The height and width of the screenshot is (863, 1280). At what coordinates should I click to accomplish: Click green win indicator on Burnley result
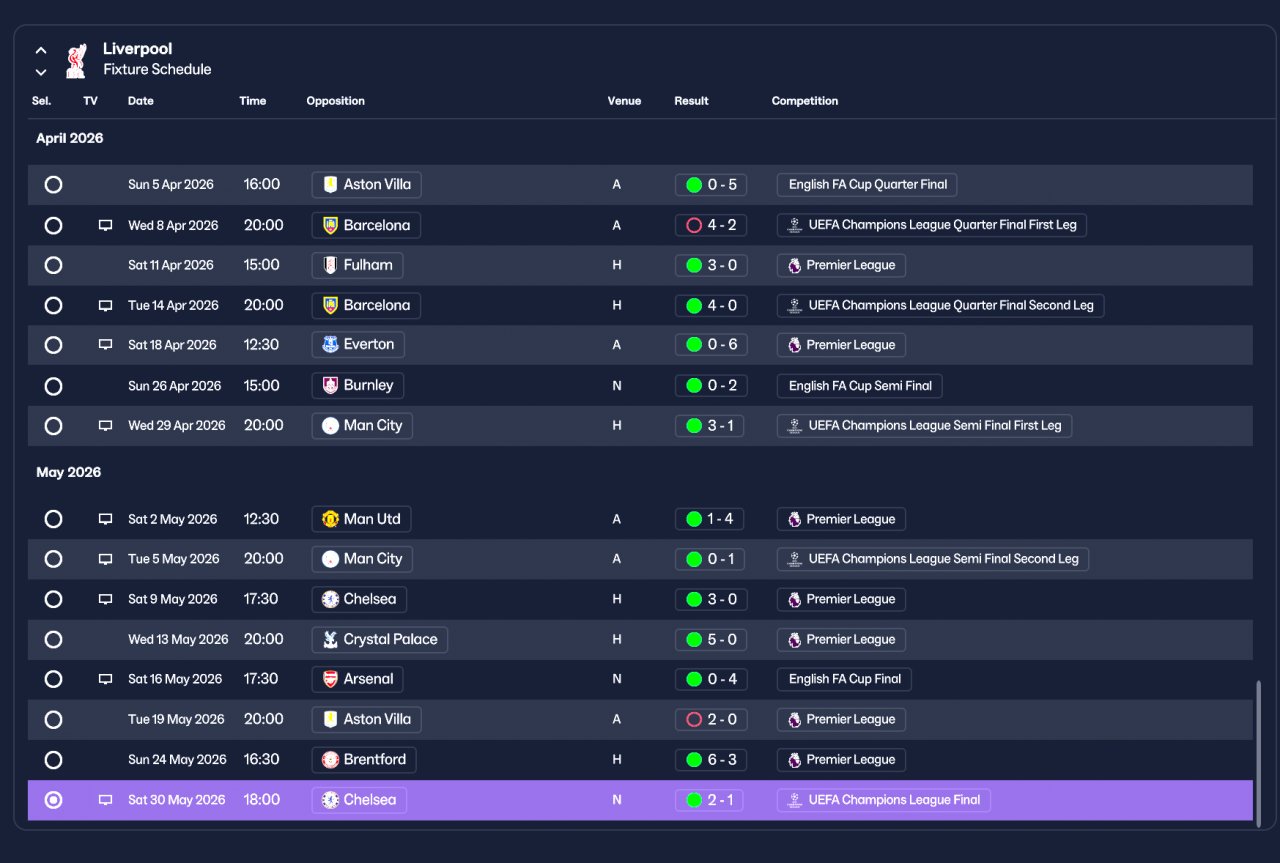pos(693,386)
